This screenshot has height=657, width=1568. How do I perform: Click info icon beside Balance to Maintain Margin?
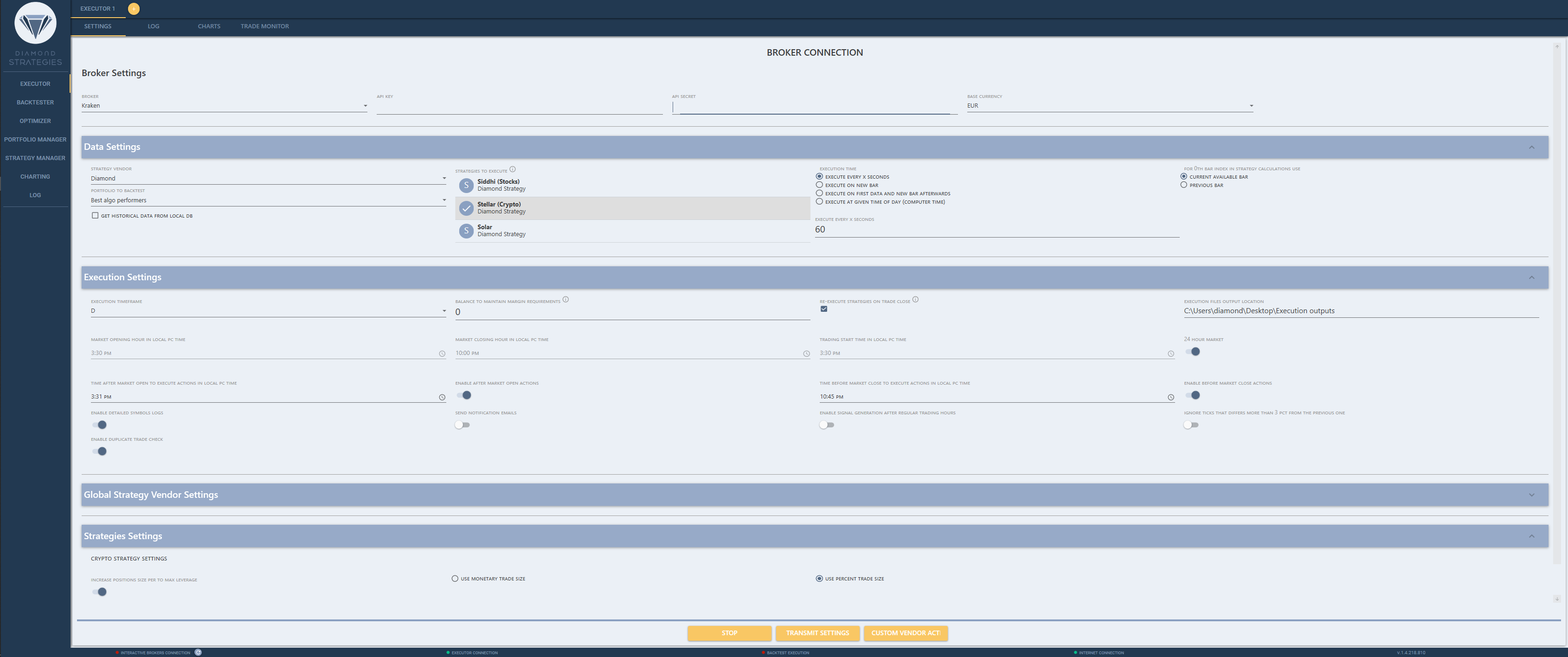click(x=566, y=300)
